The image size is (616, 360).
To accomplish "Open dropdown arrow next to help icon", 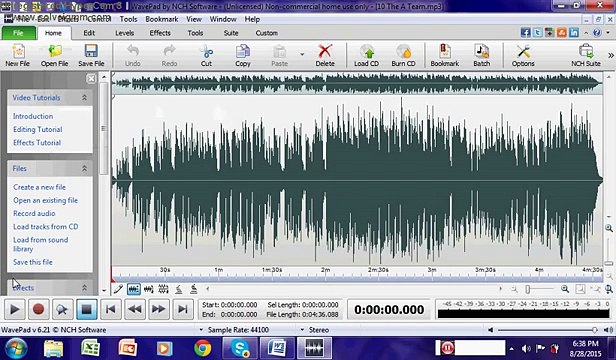I will click(x=608, y=33).
